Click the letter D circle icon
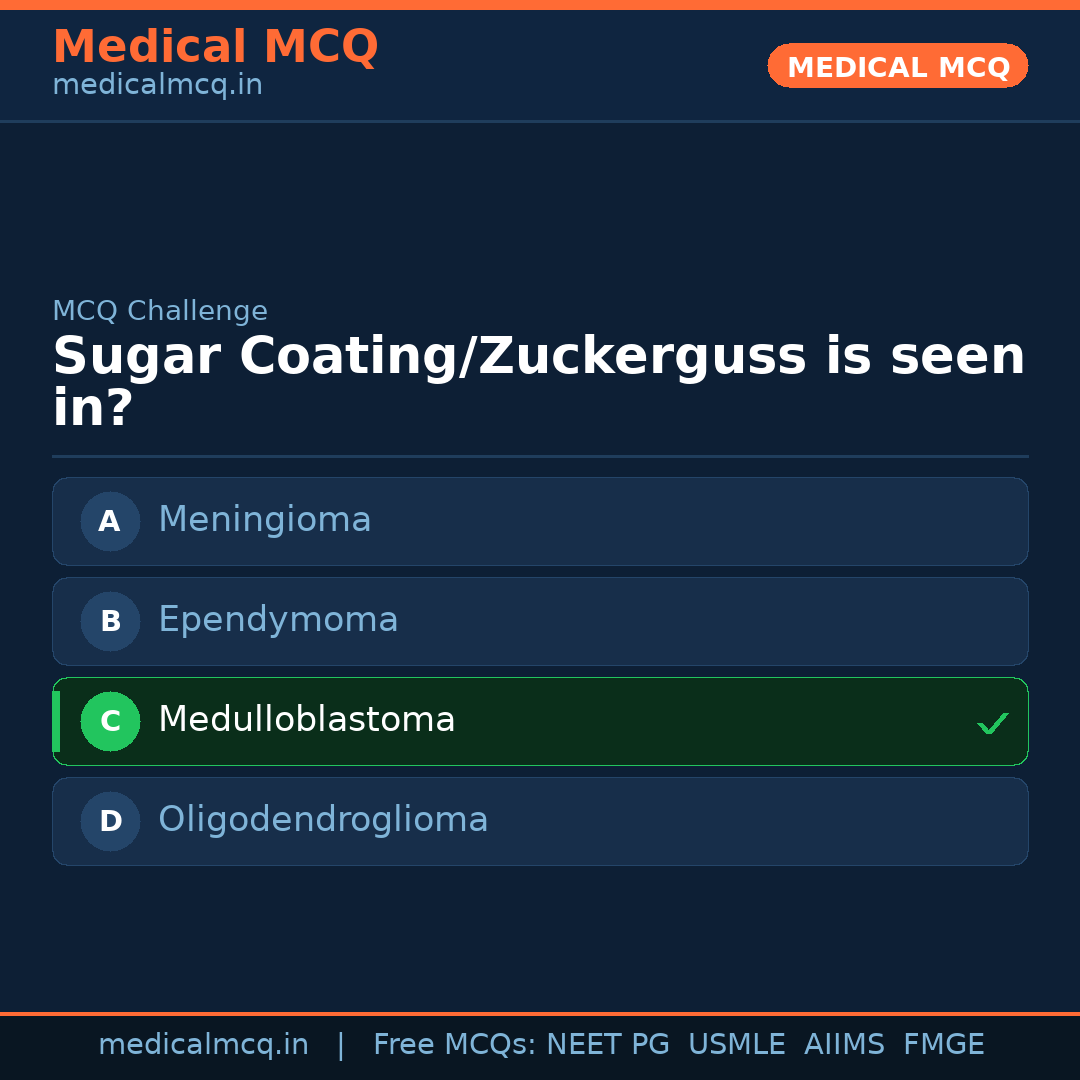 pyautogui.click(x=110, y=821)
